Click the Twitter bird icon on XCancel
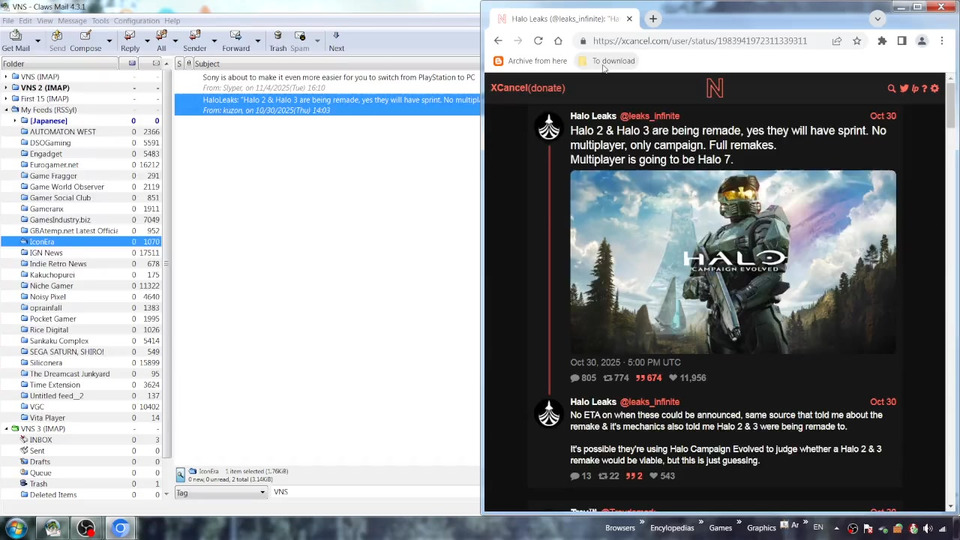Viewport: 960px width, 540px height. tap(904, 88)
